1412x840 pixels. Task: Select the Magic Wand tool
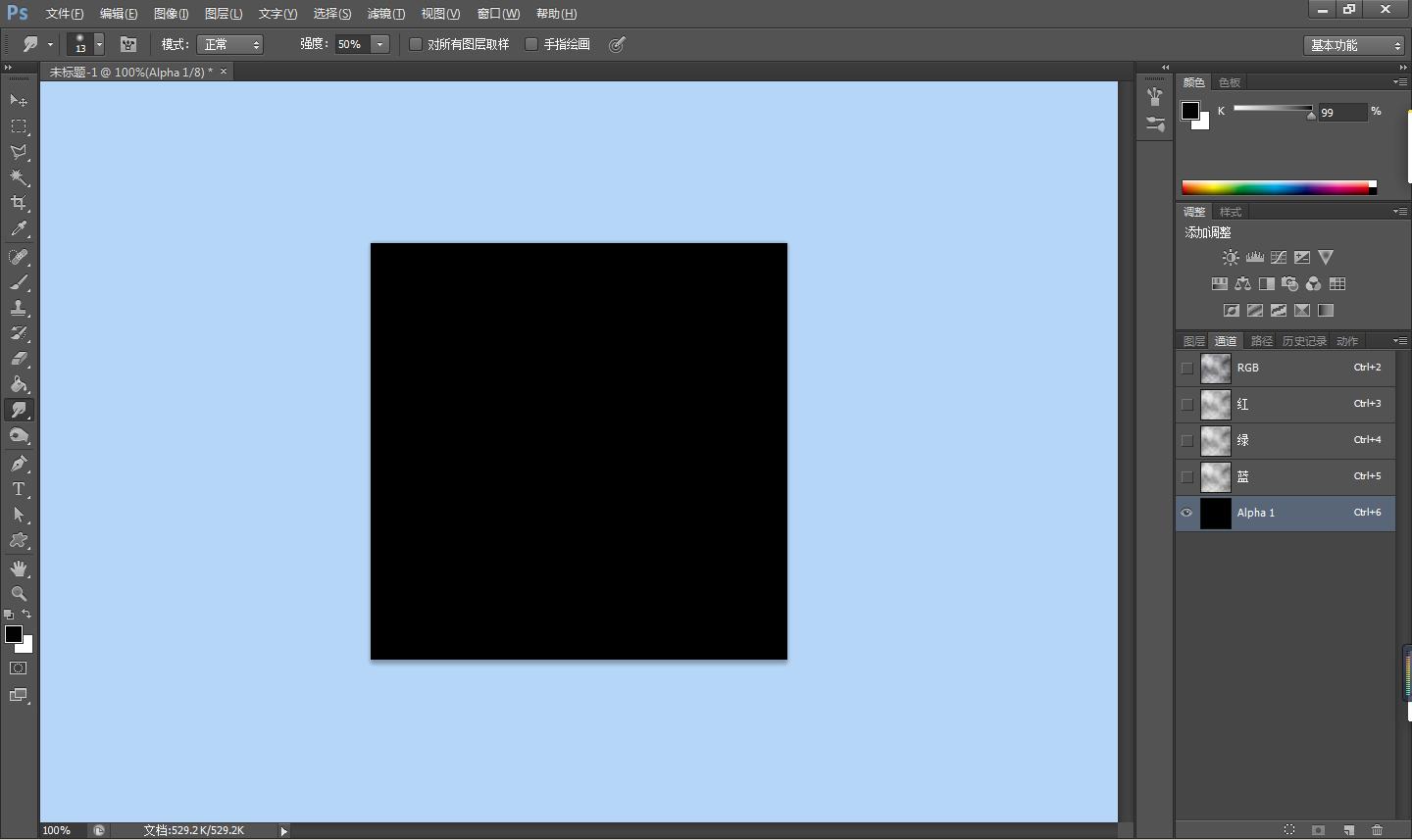click(19, 177)
